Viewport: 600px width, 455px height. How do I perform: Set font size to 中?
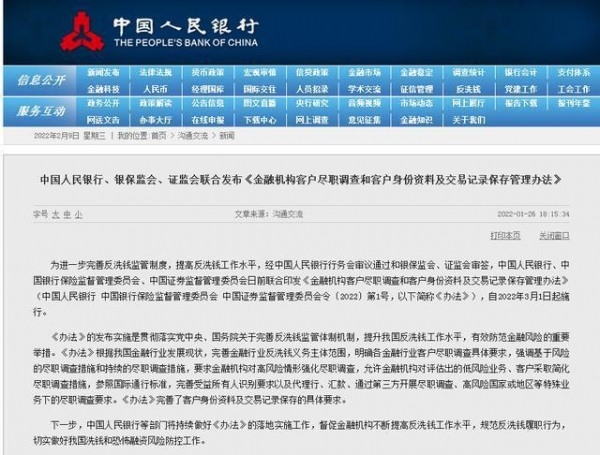[67, 215]
